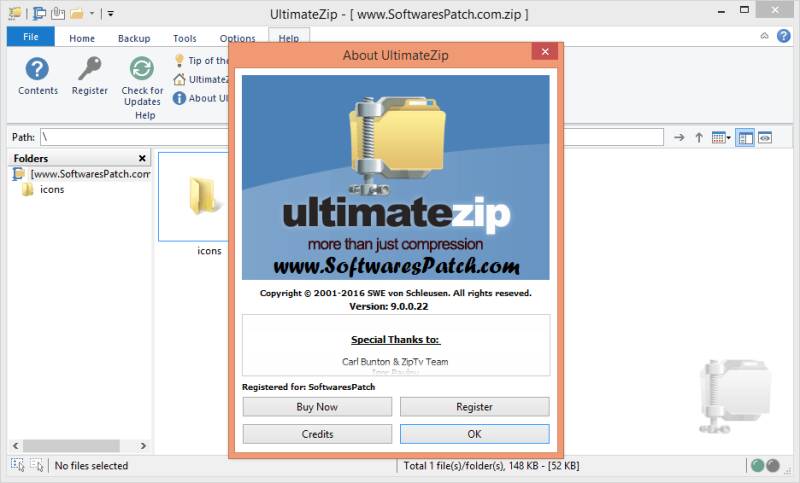Click 'Special Thanks to:' heading
800x483 pixels.
[395, 340]
